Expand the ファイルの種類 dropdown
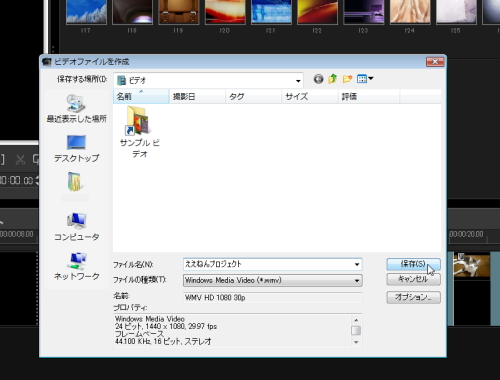Screen dimensions: 500x380 tap(357, 281)
